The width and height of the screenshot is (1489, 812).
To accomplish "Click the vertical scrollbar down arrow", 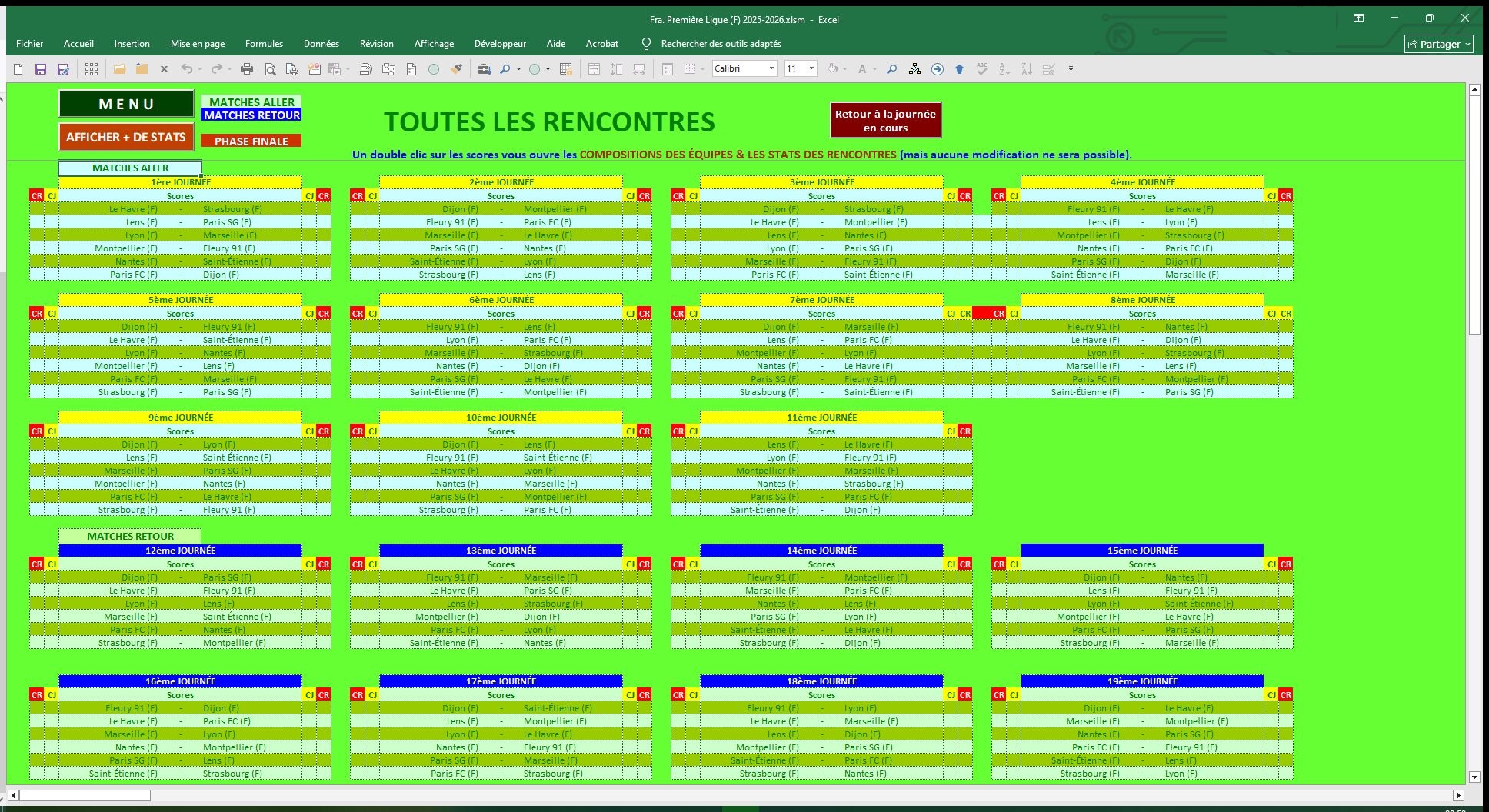I will [1474, 777].
